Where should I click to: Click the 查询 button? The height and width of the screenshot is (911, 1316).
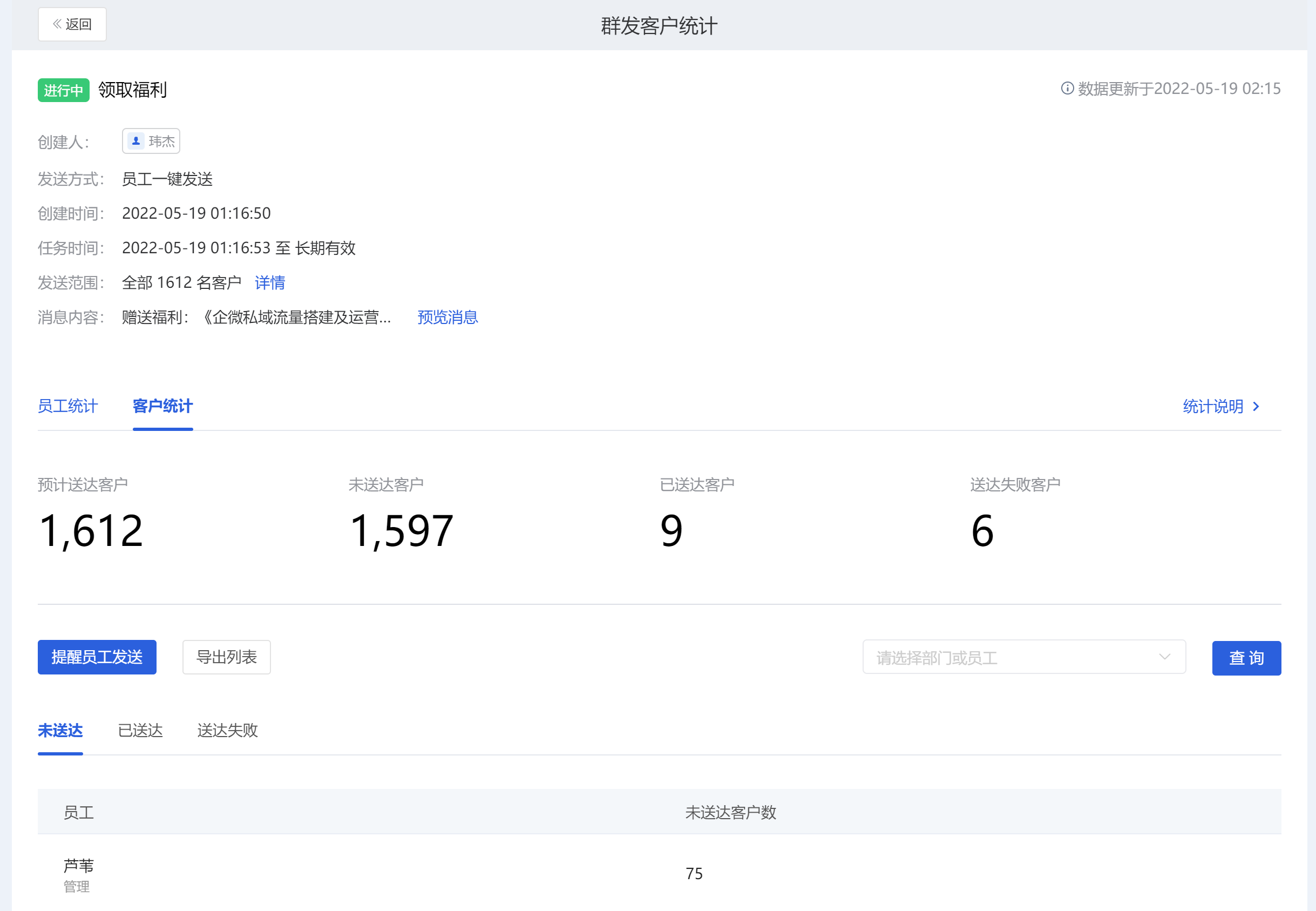[1246, 658]
